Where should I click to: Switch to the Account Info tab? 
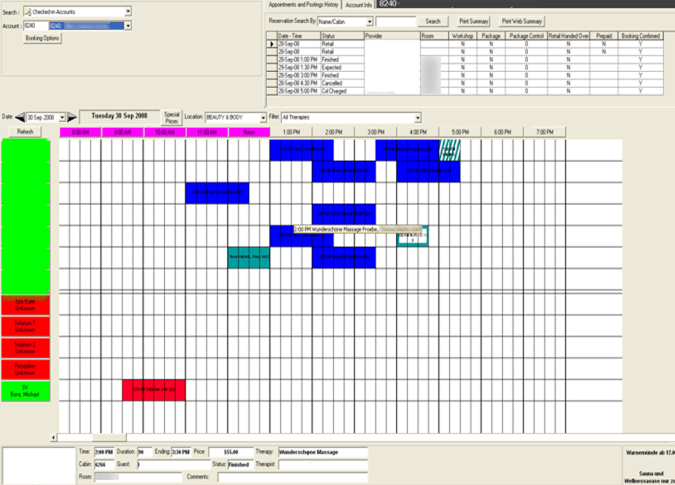(358, 5)
